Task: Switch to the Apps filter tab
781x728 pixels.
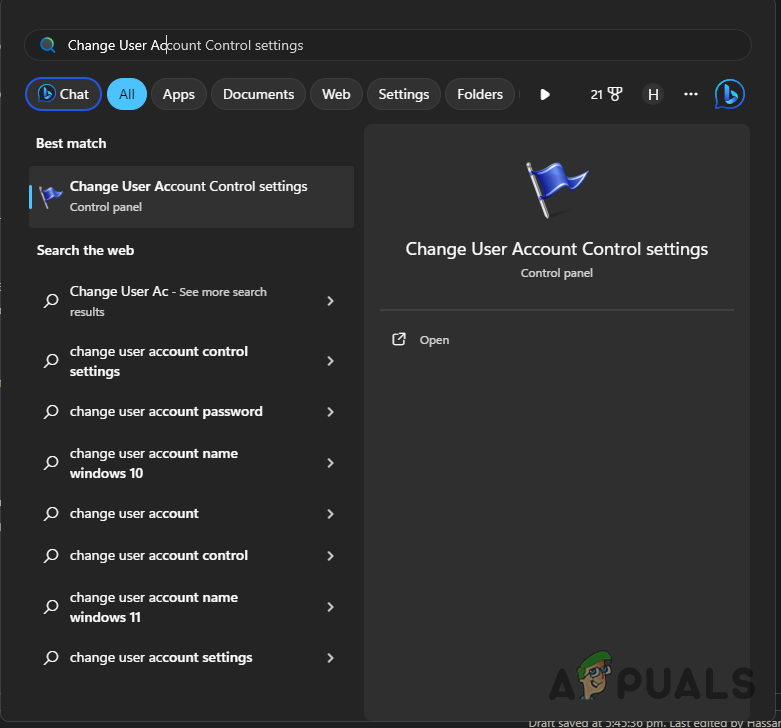Action: (179, 94)
